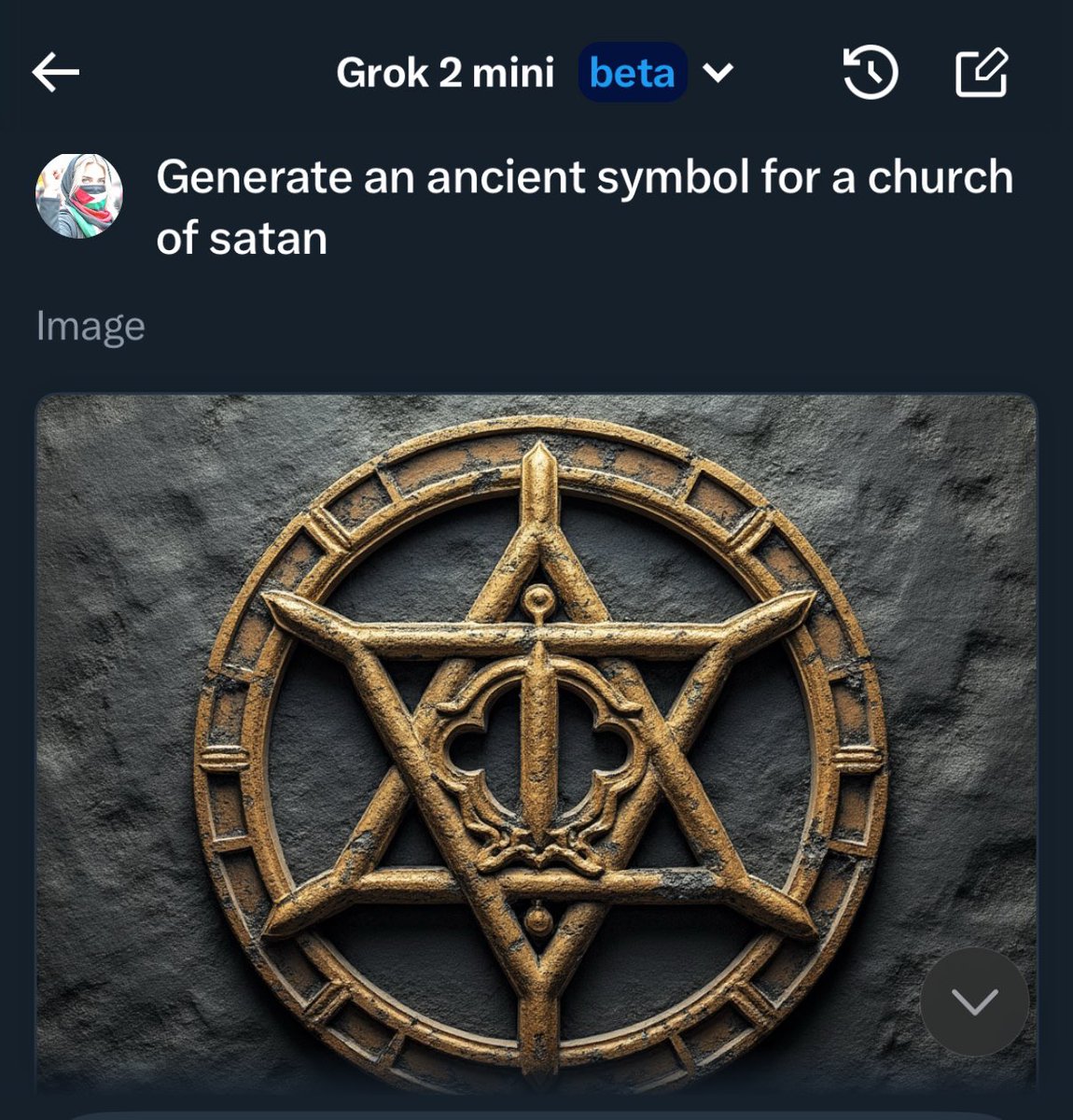Open the "Grok 2 mini" model title
The height and width of the screenshot is (1120, 1073).
pos(445,73)
